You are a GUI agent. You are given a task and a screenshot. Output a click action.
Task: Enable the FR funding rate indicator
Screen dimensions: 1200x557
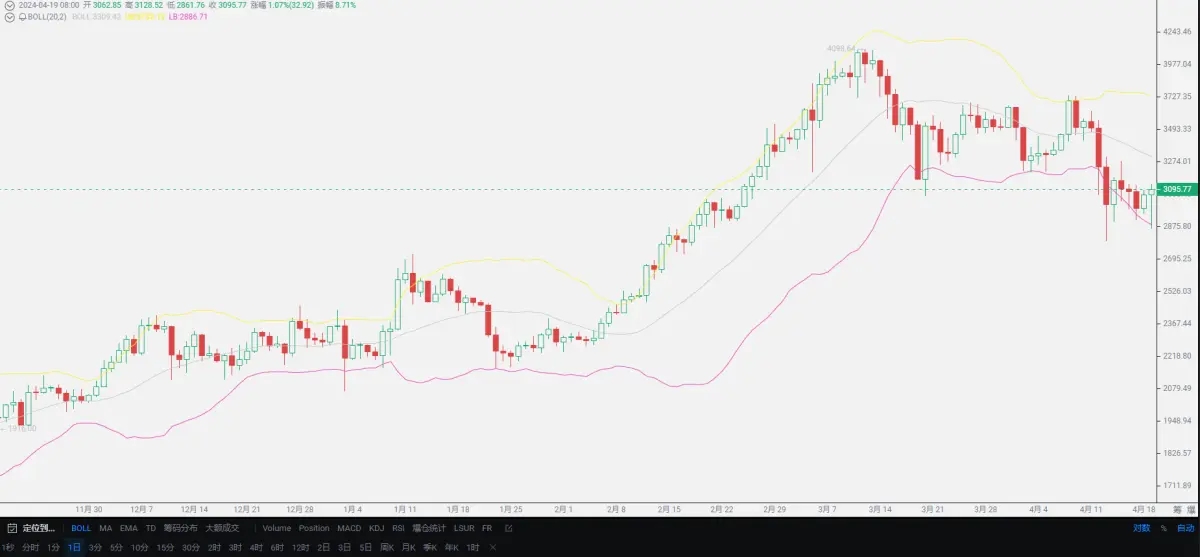click(x=487, y=528)
